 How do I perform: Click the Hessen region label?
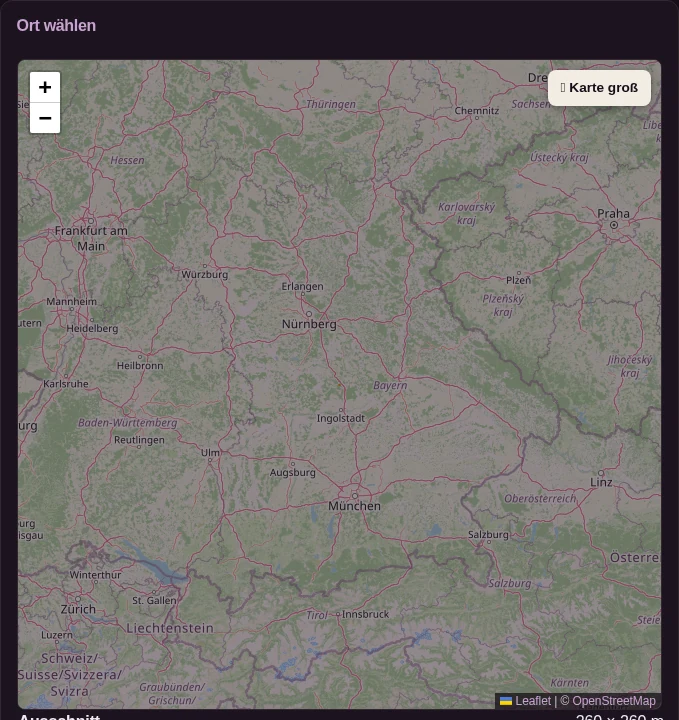tap(127, 160)
